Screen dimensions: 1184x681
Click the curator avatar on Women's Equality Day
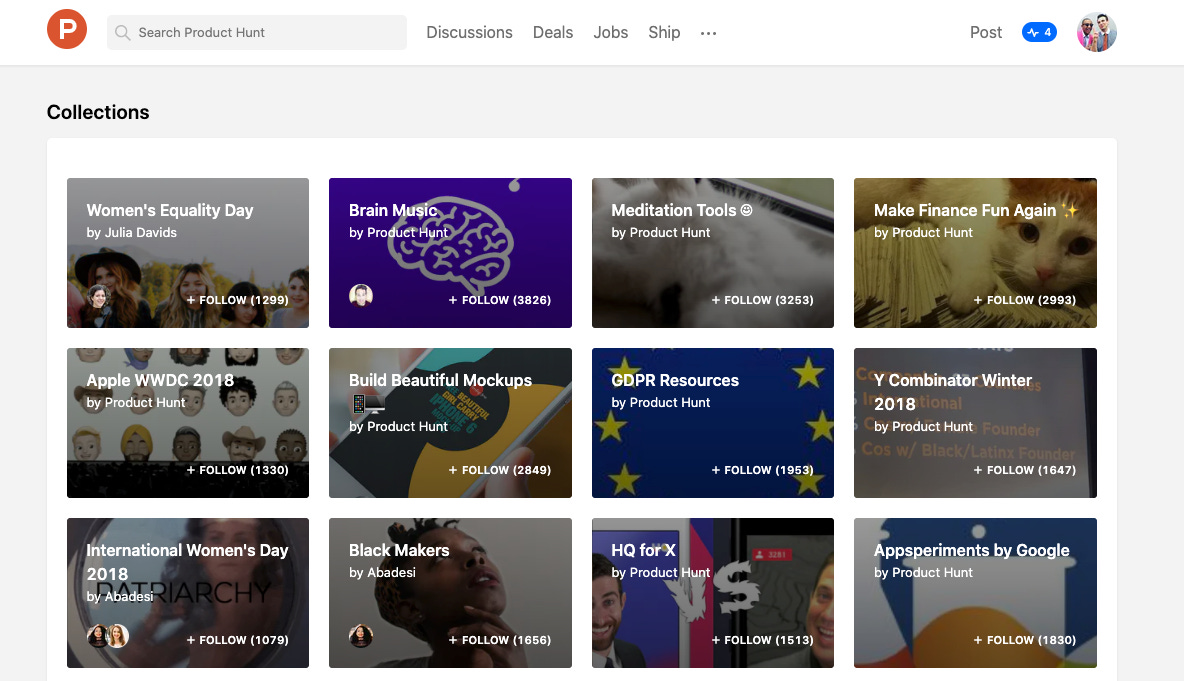pyautogui.click(x=98, y=295)
